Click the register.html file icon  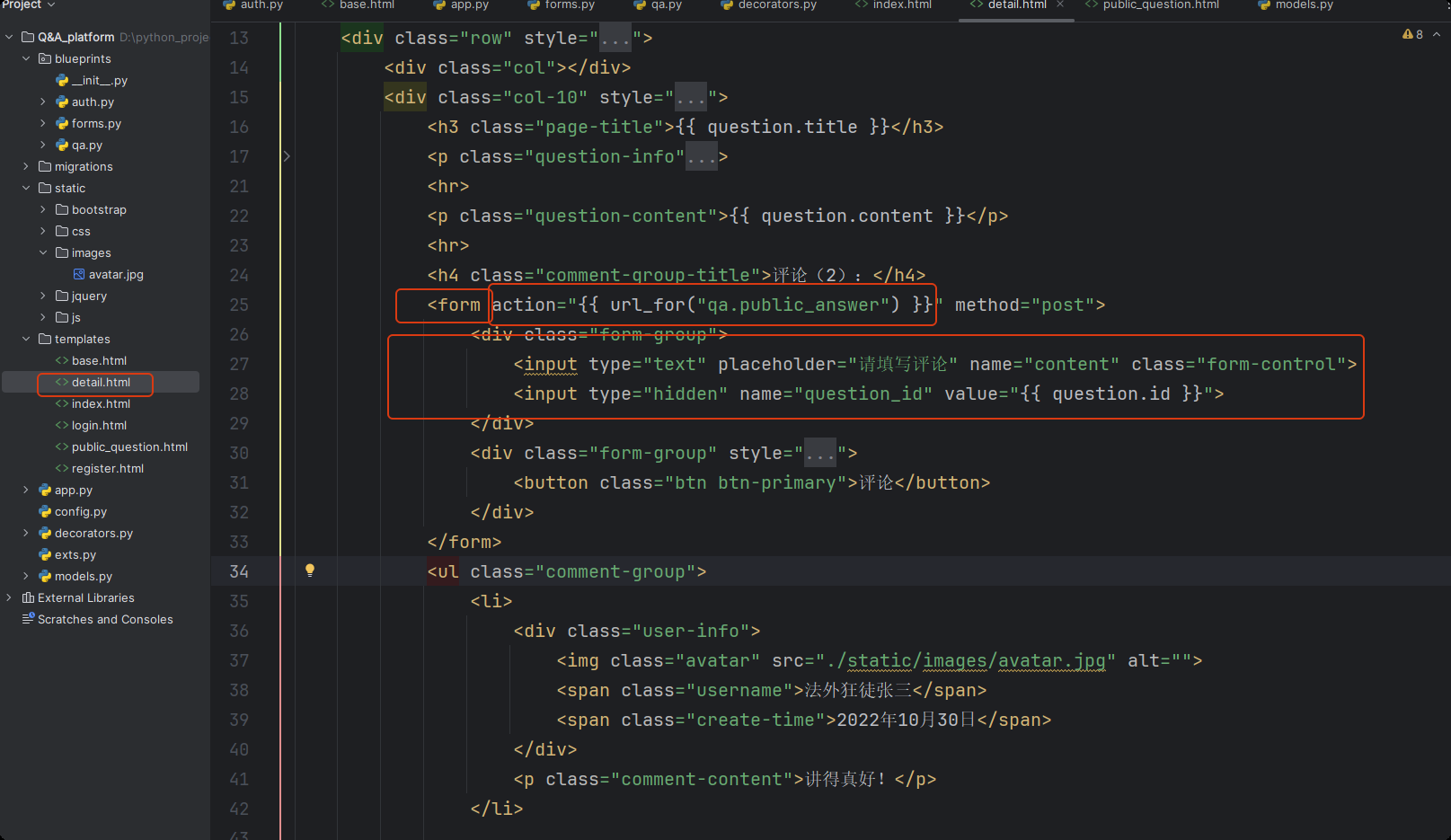point(62,468)
